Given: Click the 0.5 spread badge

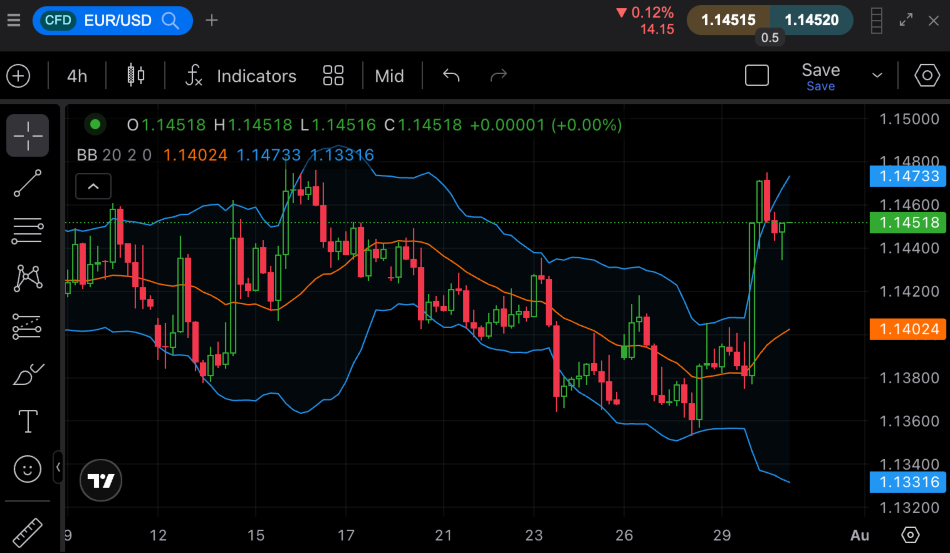Looking at the screenshot, I should [x=770, y=38].
